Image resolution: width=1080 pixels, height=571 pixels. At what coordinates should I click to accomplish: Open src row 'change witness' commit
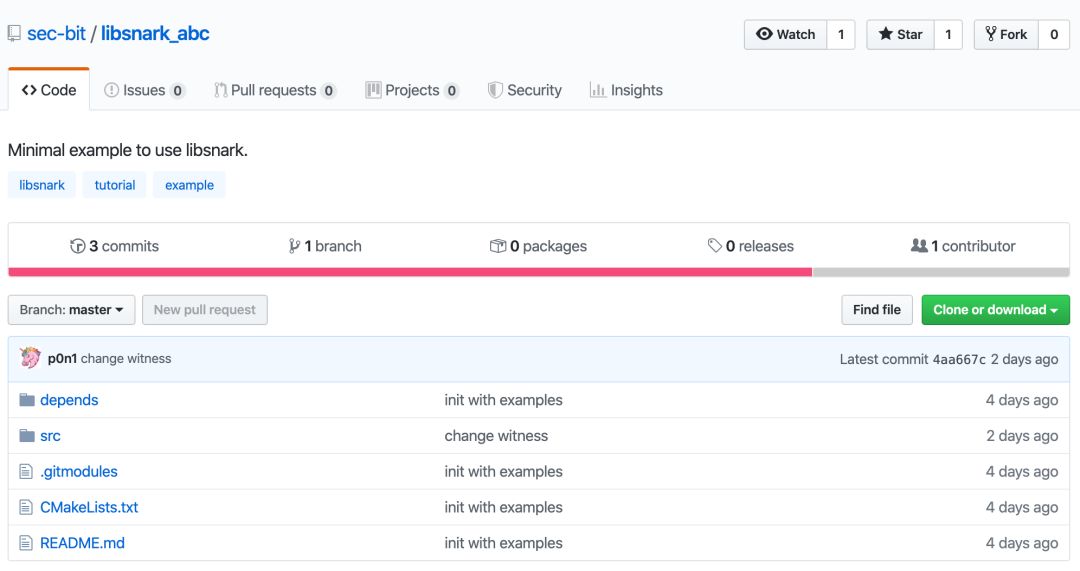click(496, 436)
